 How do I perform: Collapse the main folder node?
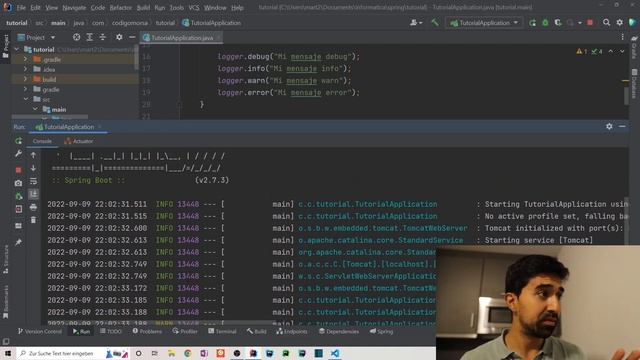pyautogui.click(x=36, y=109)
